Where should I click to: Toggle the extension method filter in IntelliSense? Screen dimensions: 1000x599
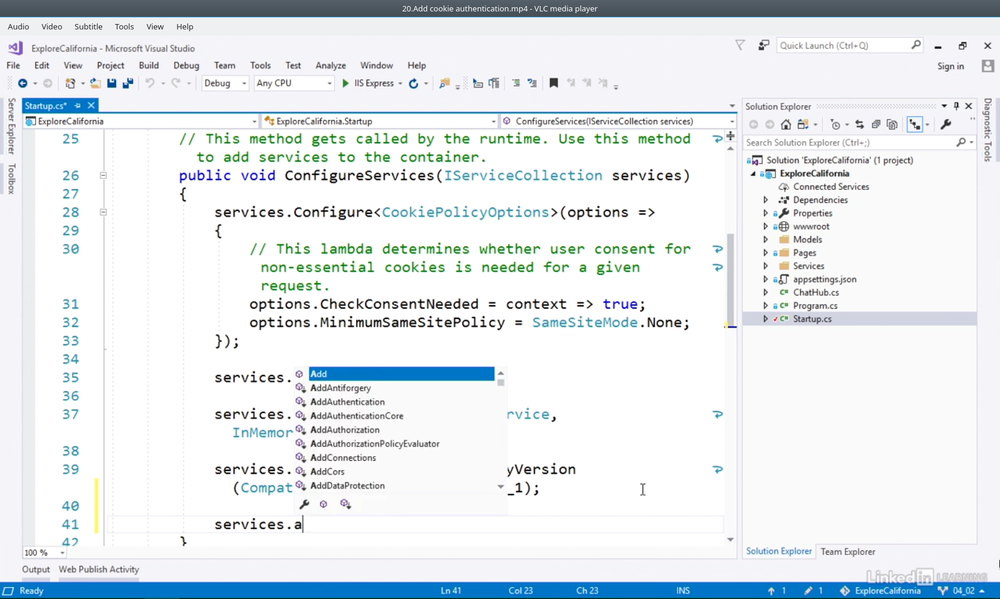click(x=345, y=504)
